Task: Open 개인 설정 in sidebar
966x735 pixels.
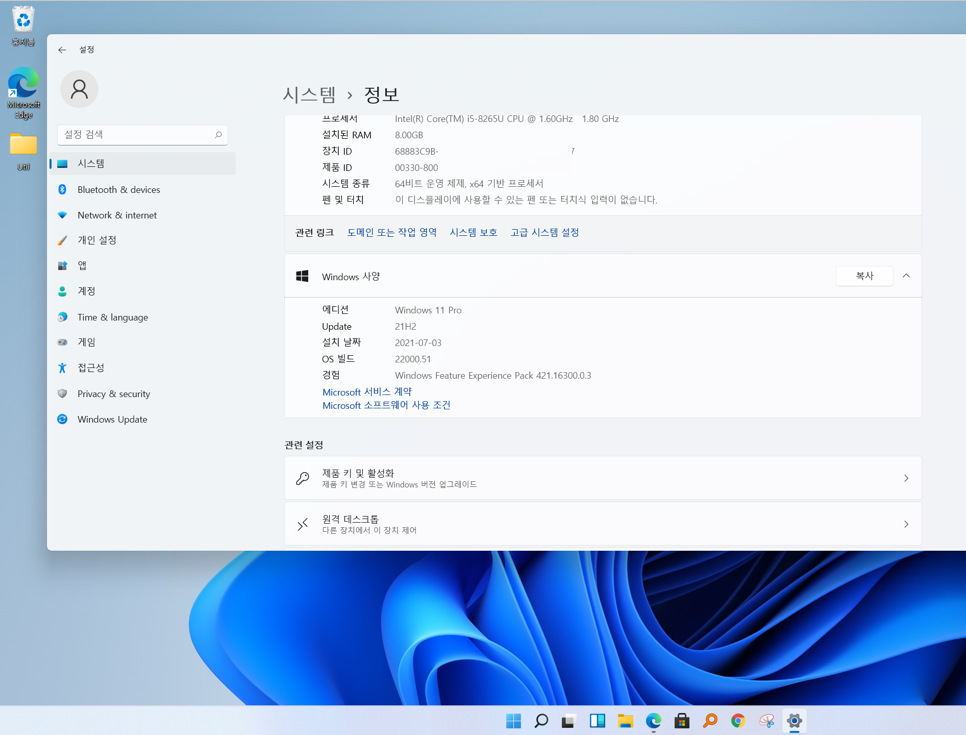Action: point(142,240)
